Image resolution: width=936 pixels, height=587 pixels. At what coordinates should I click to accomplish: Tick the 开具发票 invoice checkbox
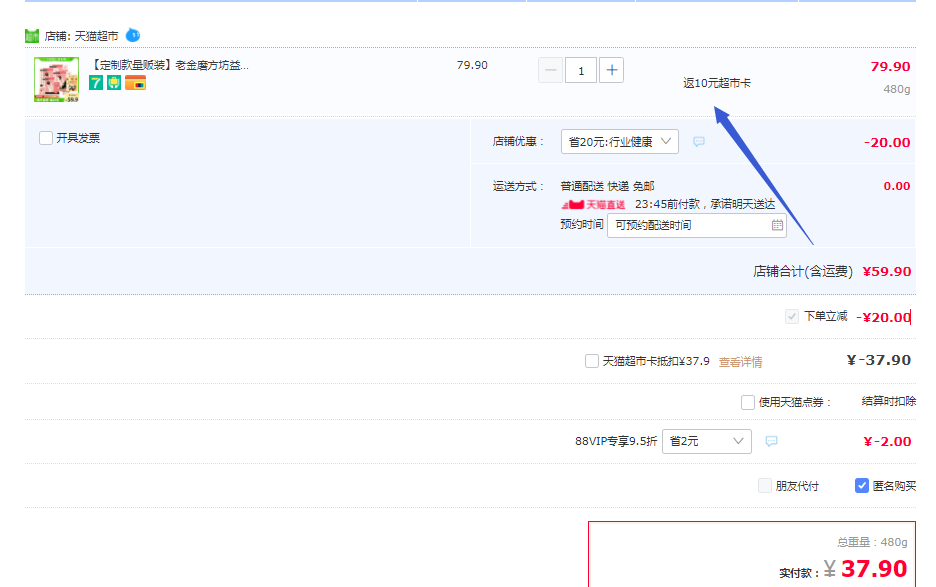pyautogui.click(x=46, y=138)
